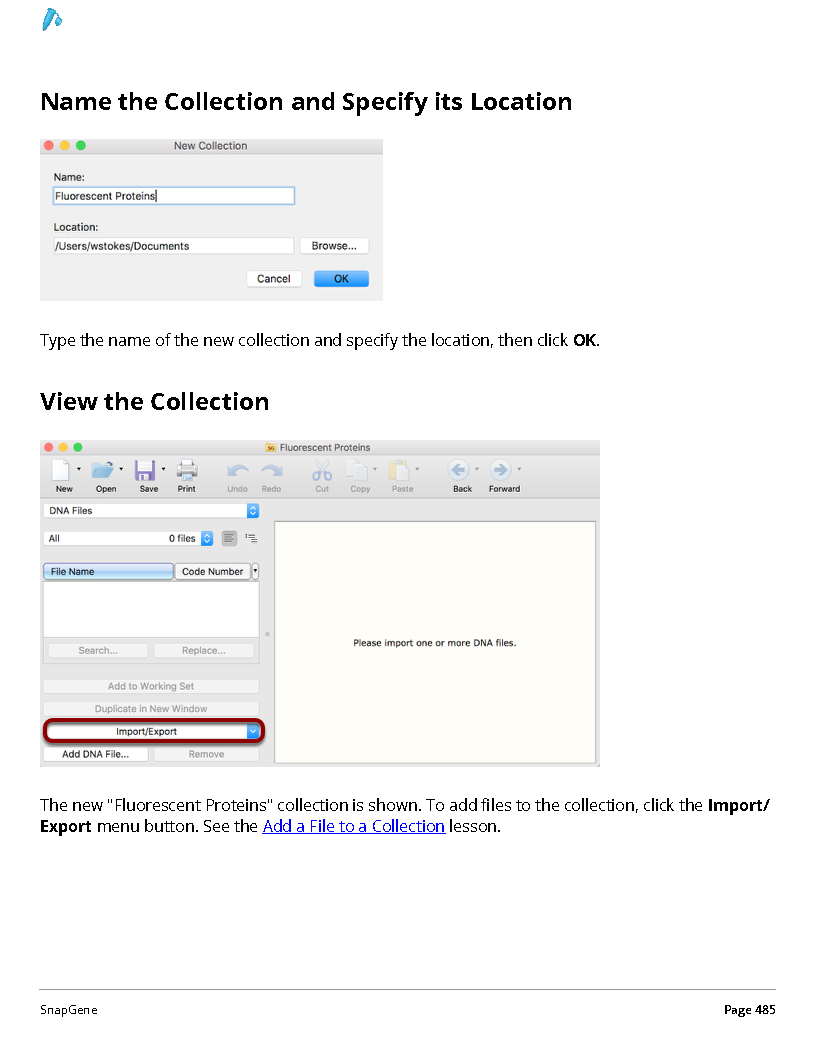The height and width of the screenshot is (1056, 816).
Task: Switch to the indented list view icon
Action: tap(251, 538)
